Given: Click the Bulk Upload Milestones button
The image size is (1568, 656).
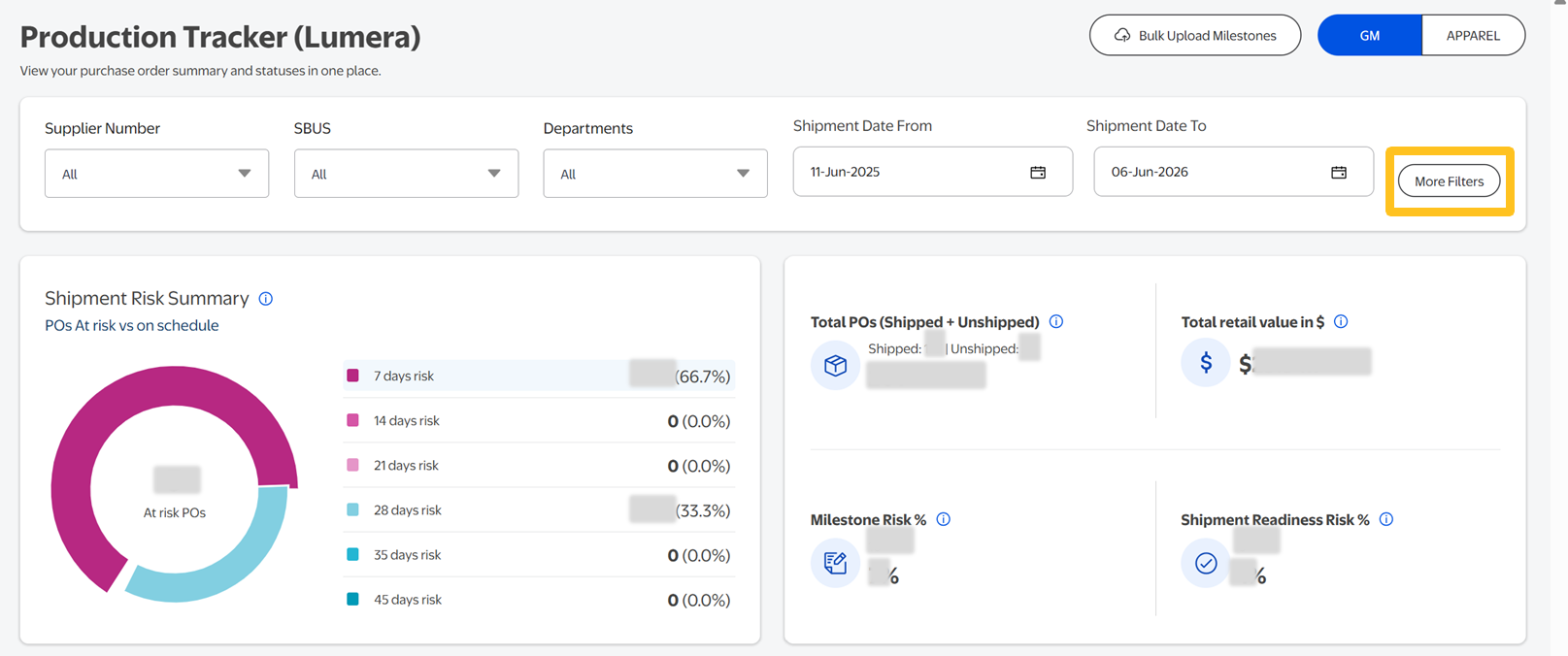Looking at the screenshot, I should pos(1195,35).
